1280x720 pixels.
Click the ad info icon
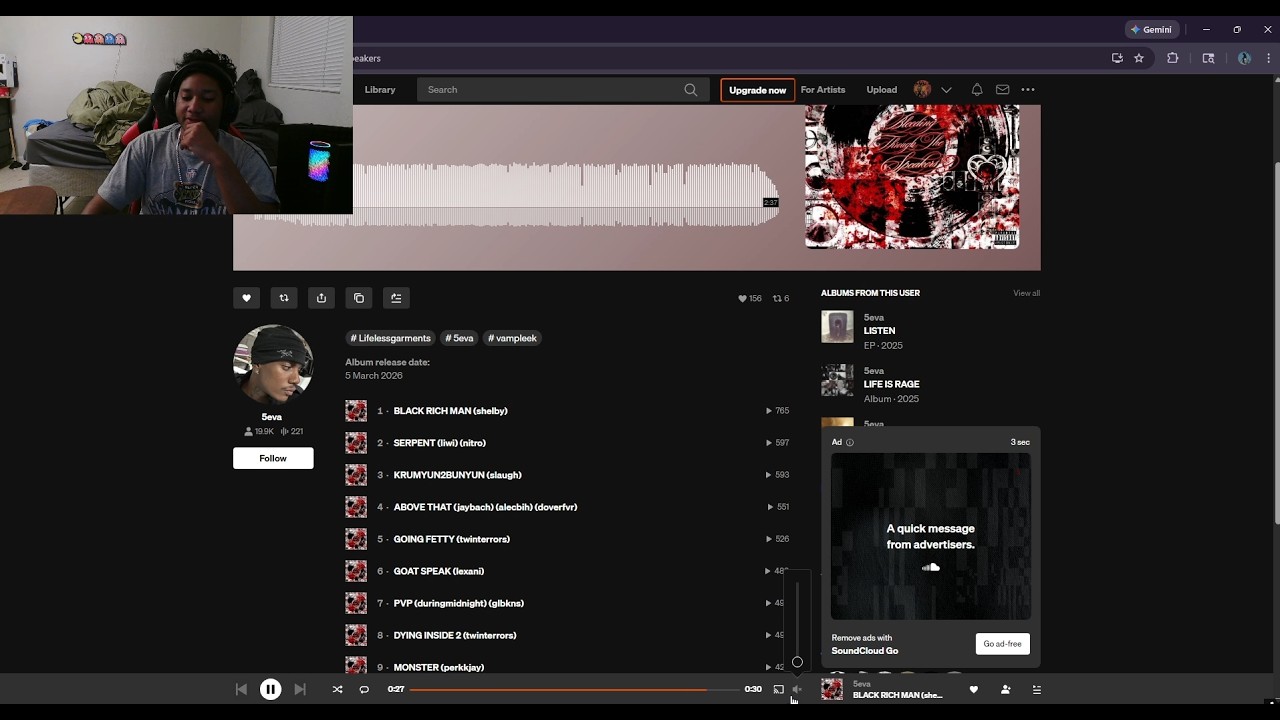pos(850,442)
